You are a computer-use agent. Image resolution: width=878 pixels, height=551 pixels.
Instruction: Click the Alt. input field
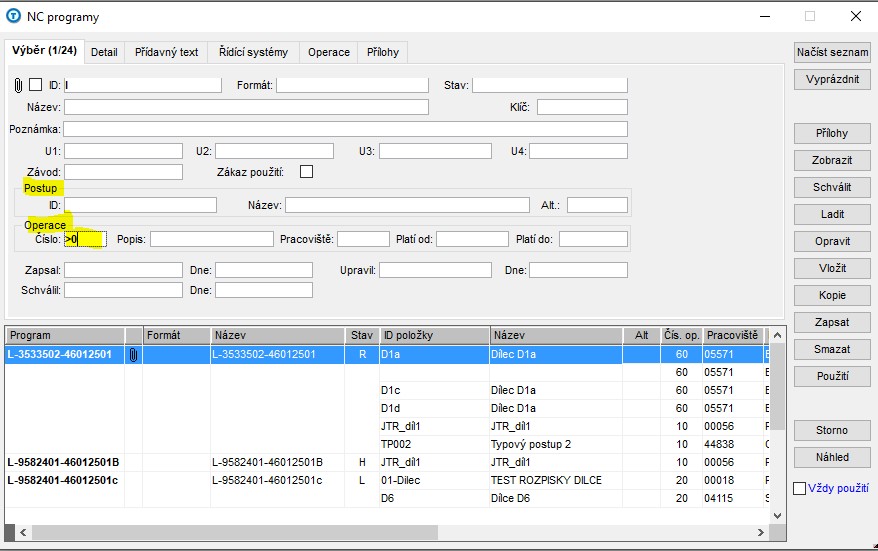pyautogui.click(x=597, y=205)
